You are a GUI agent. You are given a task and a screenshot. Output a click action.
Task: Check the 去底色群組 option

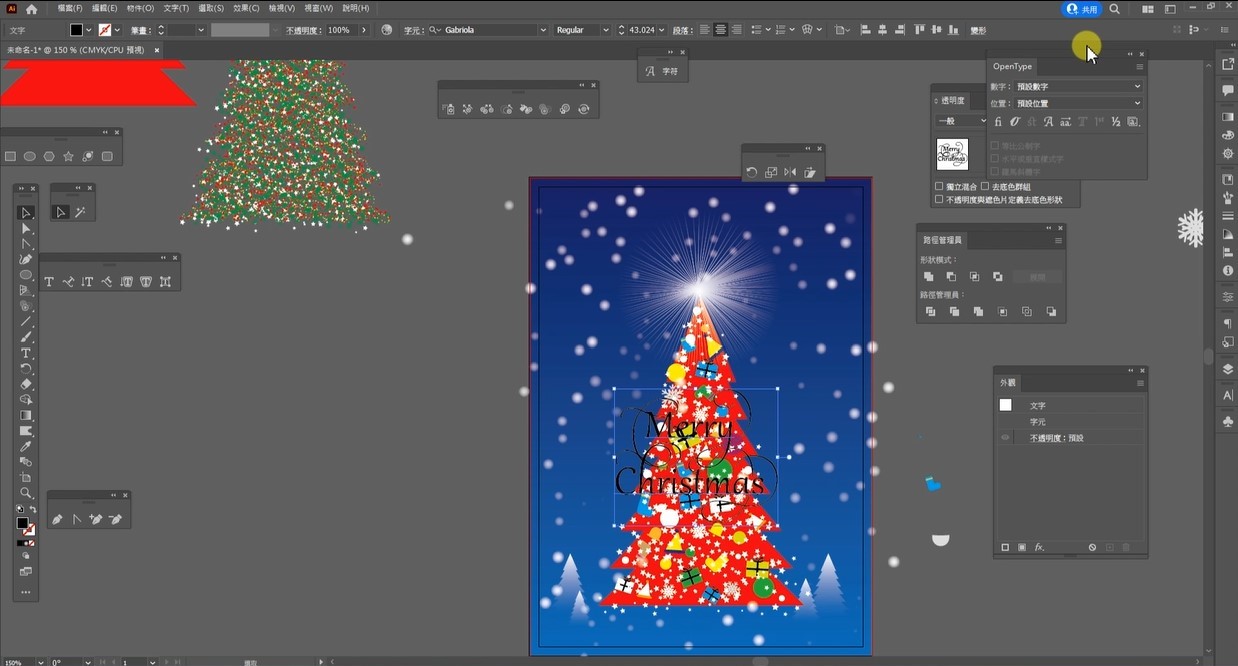coord(986,187)
